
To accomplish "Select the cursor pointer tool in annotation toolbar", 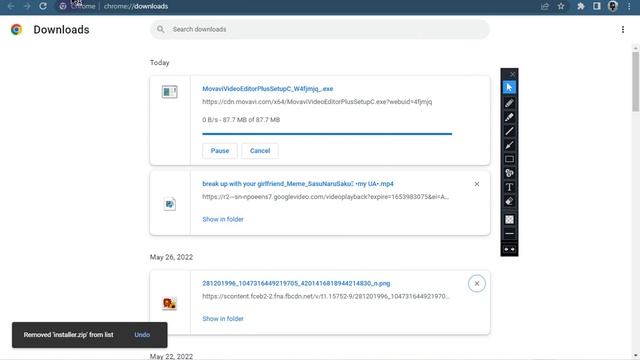I will (509, 87).
